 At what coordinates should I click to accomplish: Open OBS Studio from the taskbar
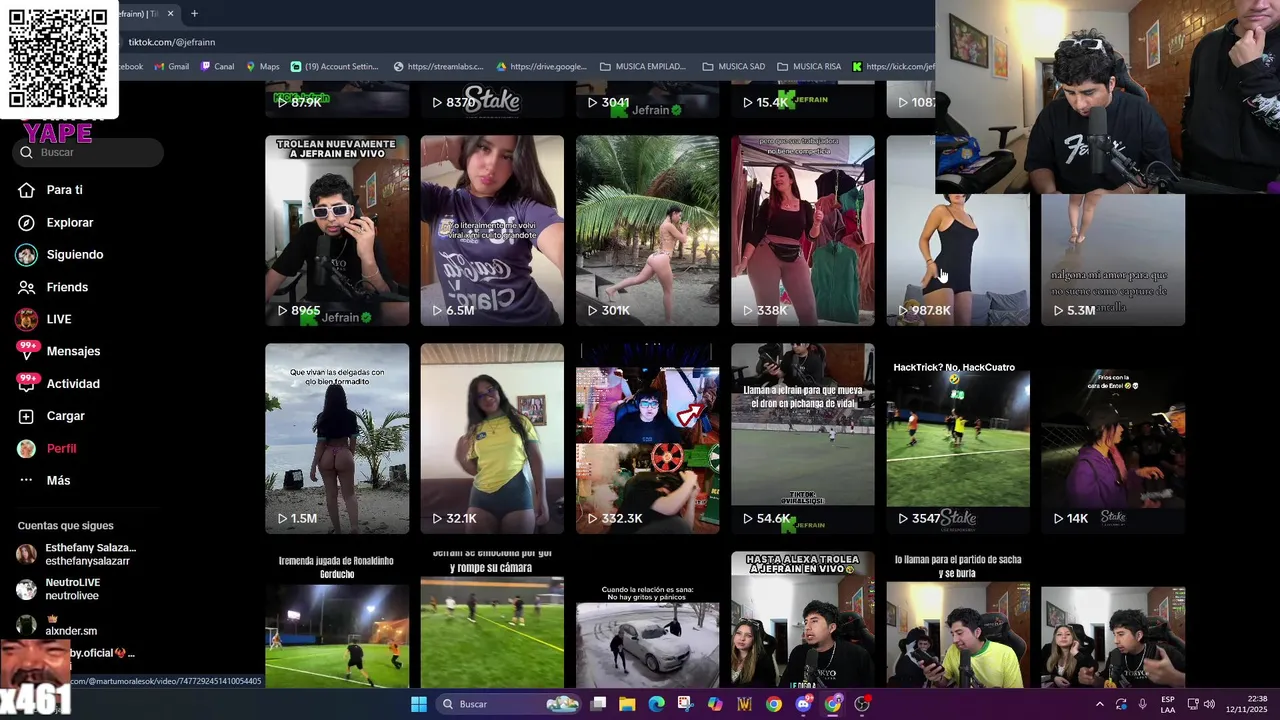click(862, 704)
